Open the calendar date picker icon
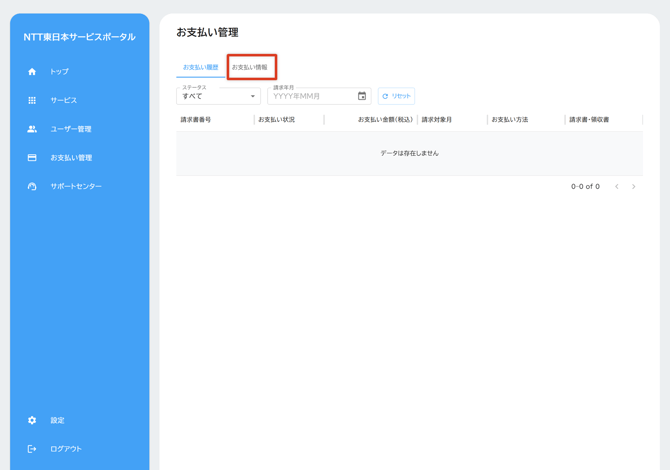 (362, 96)
